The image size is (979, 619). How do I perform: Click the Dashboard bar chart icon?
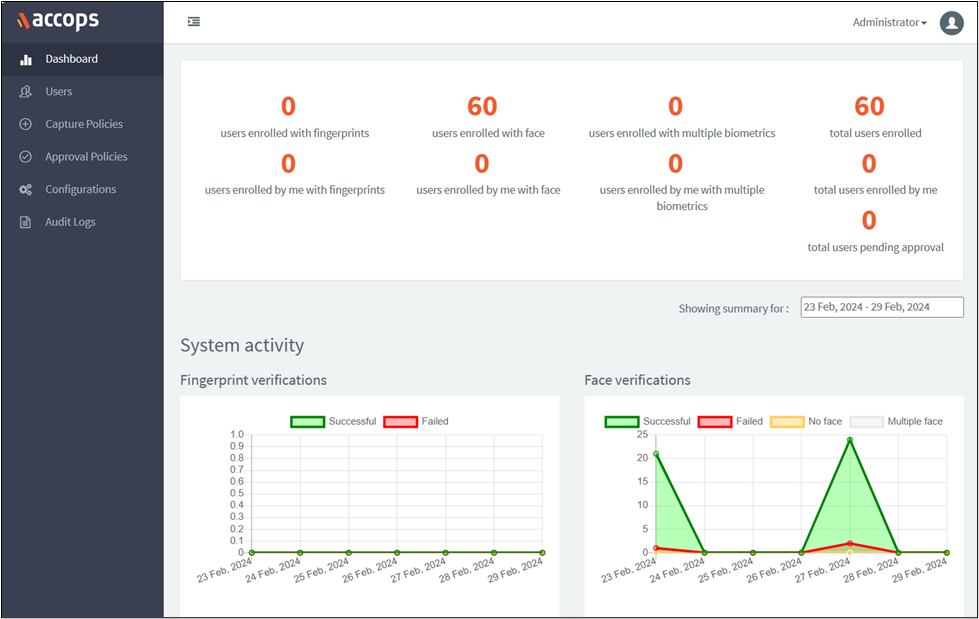coord(26,60)
